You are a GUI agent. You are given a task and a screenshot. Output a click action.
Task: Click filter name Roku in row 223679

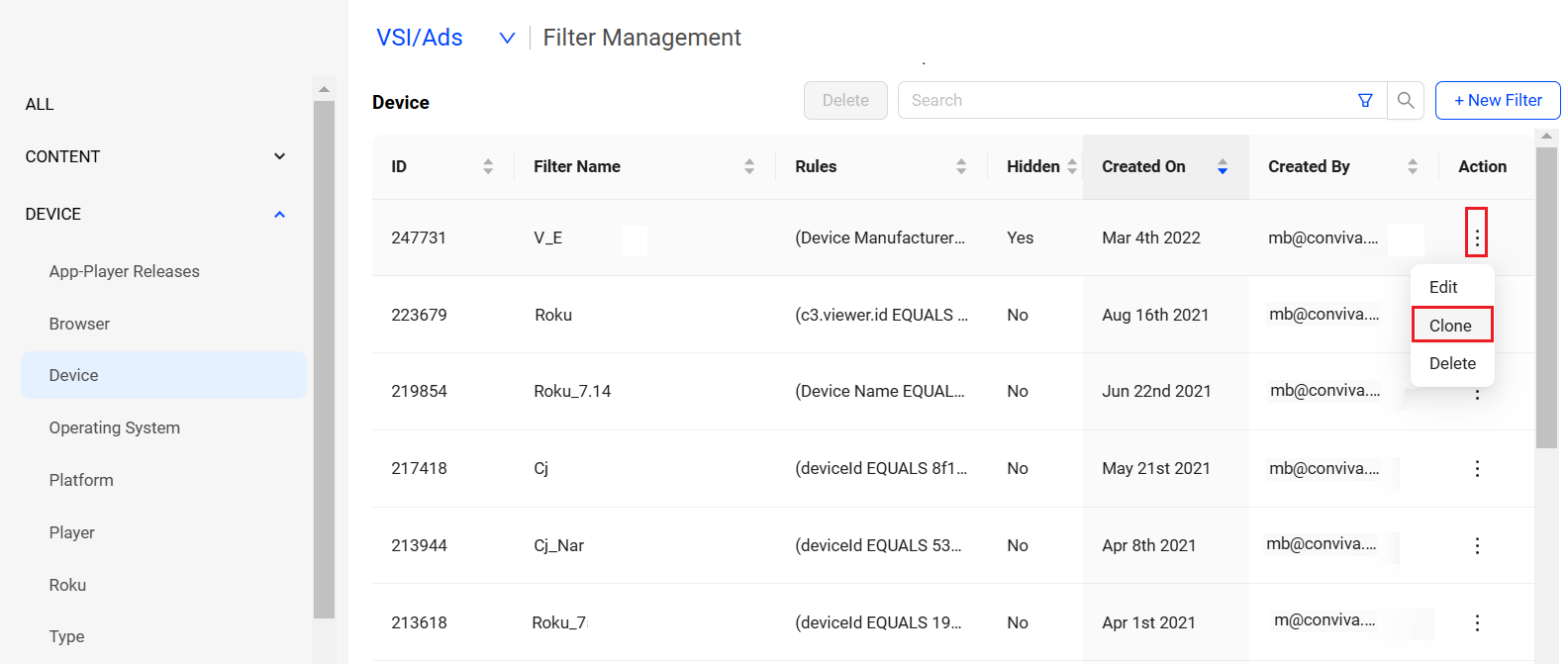(x=553, y=315)
